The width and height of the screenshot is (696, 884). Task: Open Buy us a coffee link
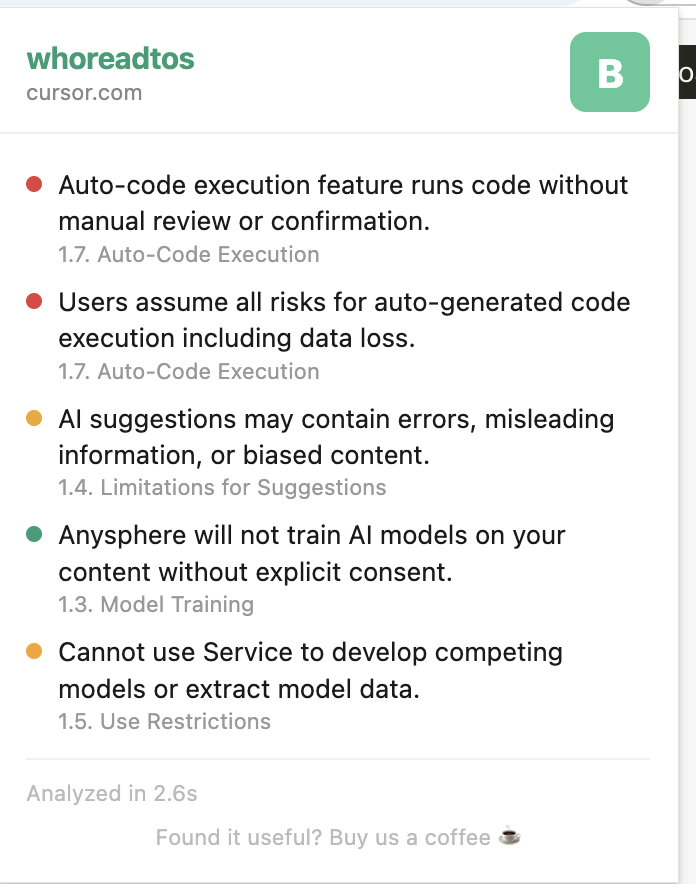coord(410,838)
